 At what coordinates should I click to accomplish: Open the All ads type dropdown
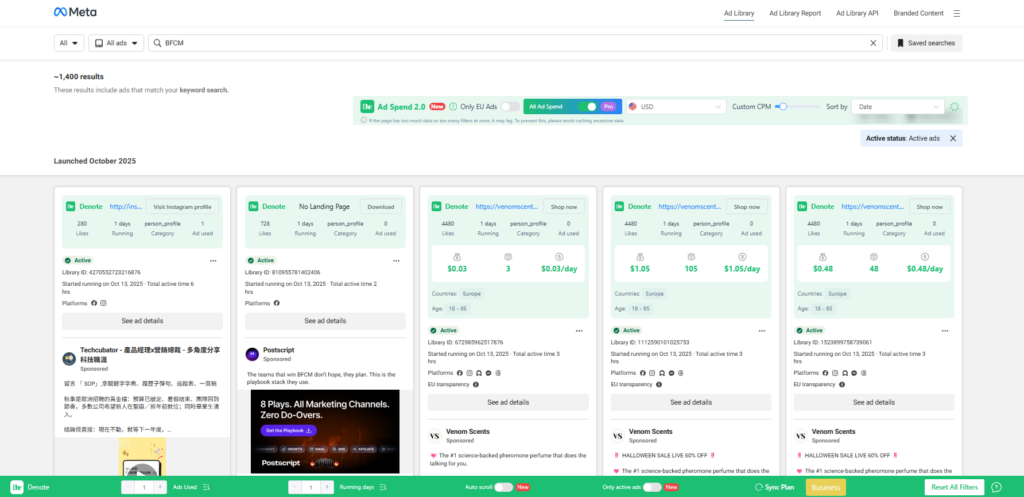116,43
